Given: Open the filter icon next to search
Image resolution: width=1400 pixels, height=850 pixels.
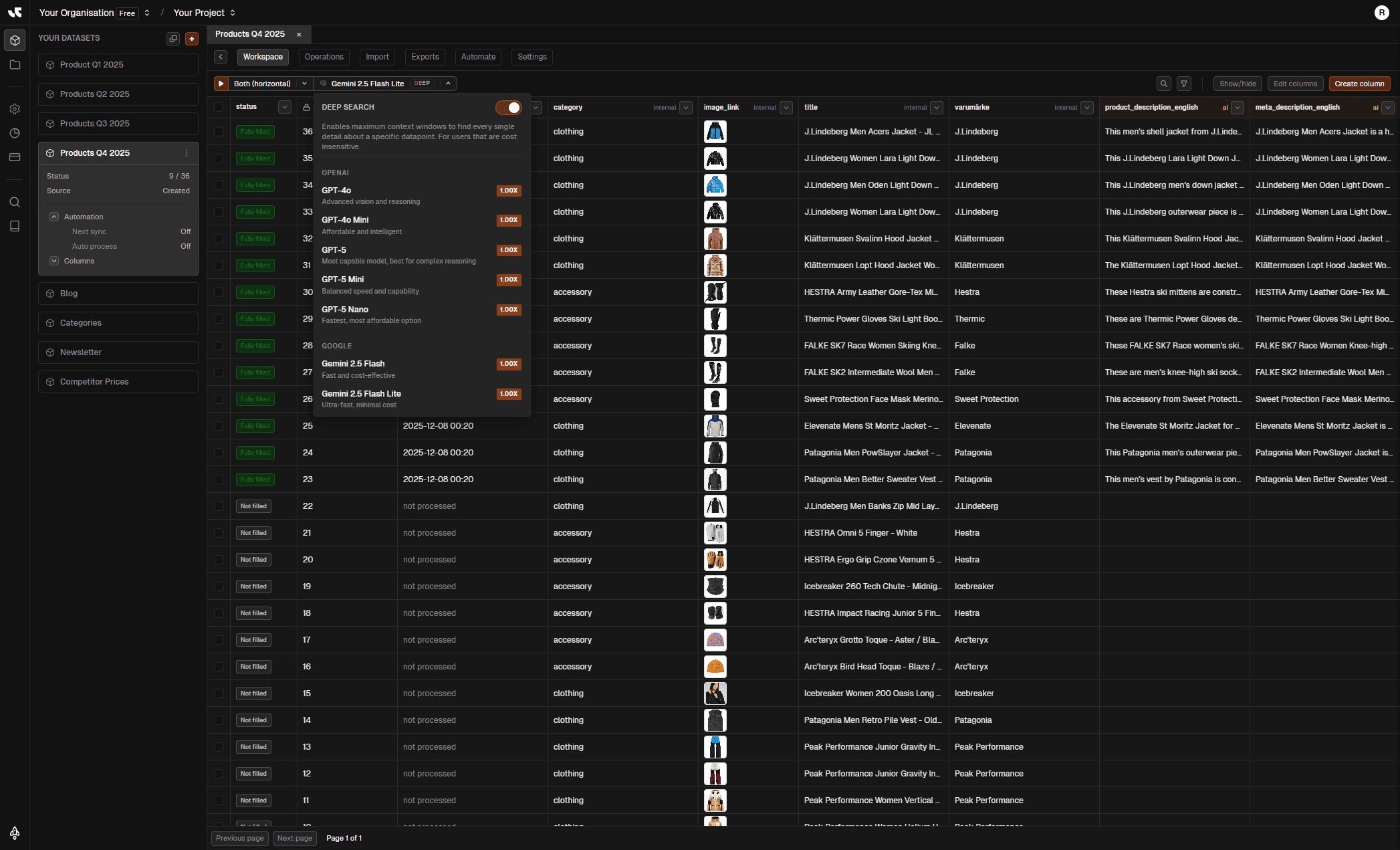Looking at the screenshot, I should (x=1184, y=83).
